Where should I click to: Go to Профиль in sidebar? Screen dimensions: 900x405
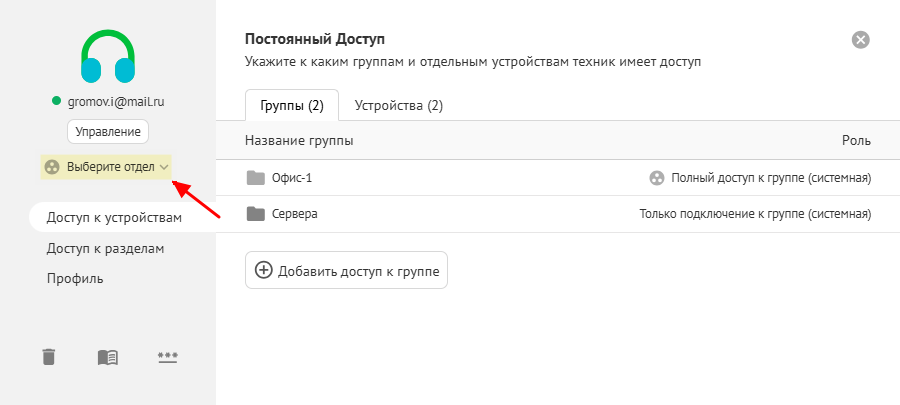tap(75, 278)
